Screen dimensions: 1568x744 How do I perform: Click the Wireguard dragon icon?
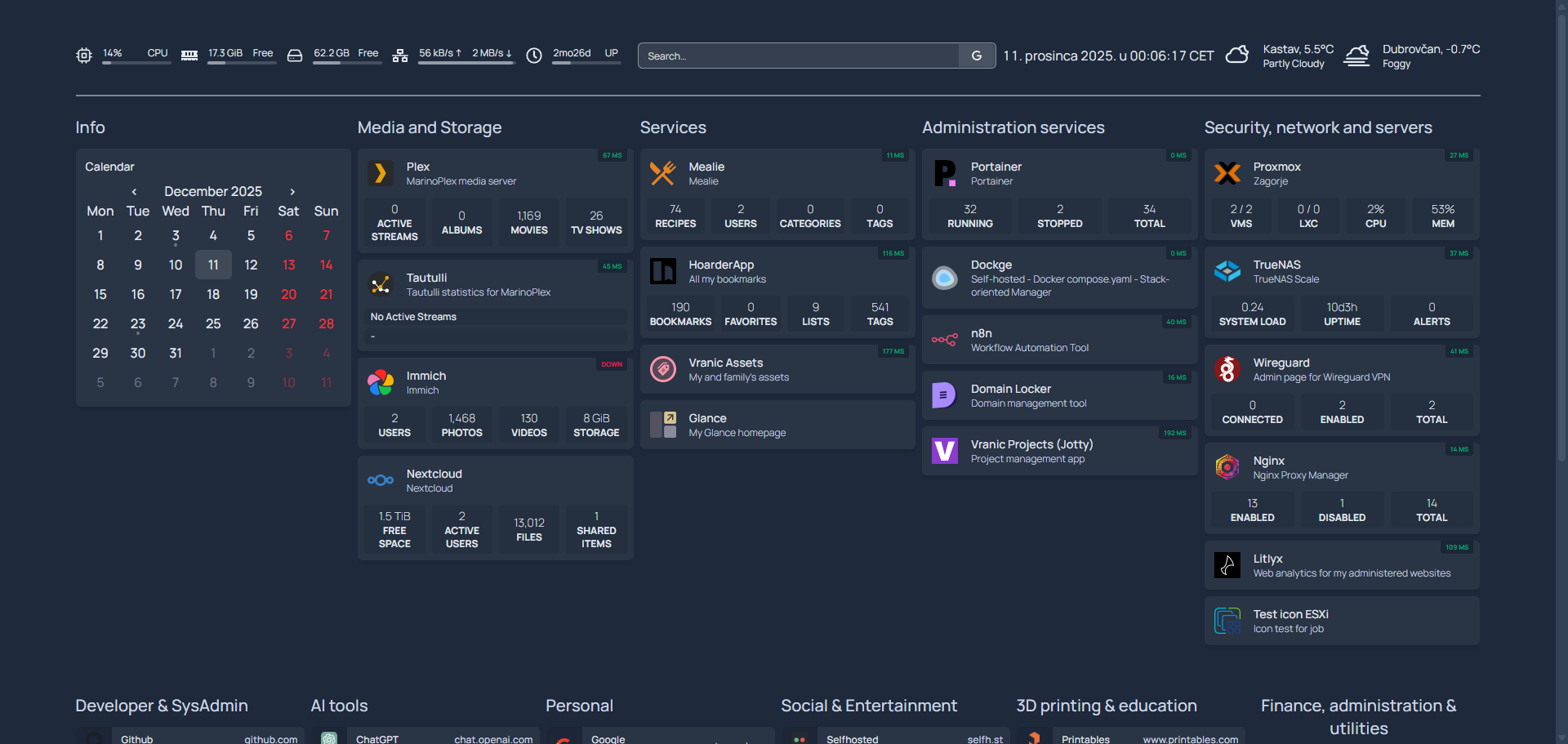coord(1227,369)
